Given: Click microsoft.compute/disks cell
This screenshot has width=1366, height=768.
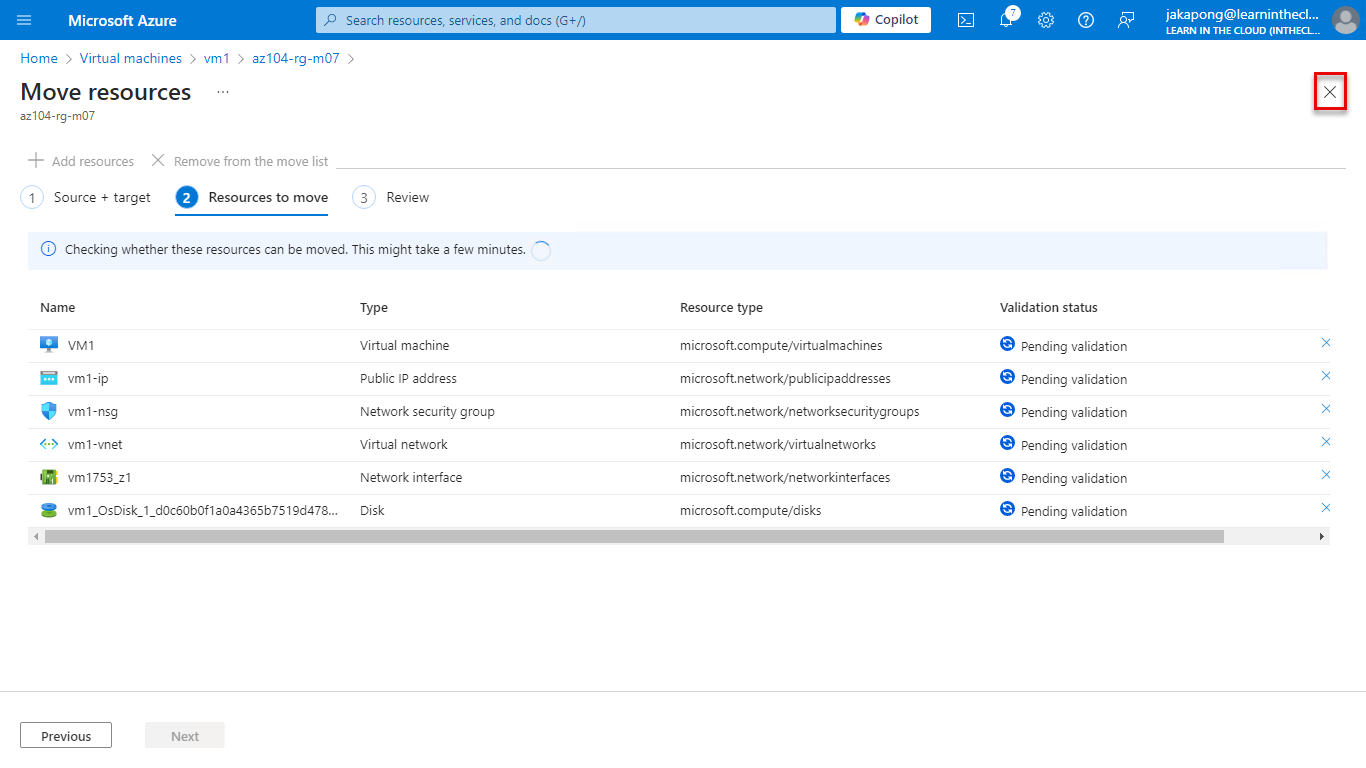Looking at the screenshot, I should (x=750, y=511).
